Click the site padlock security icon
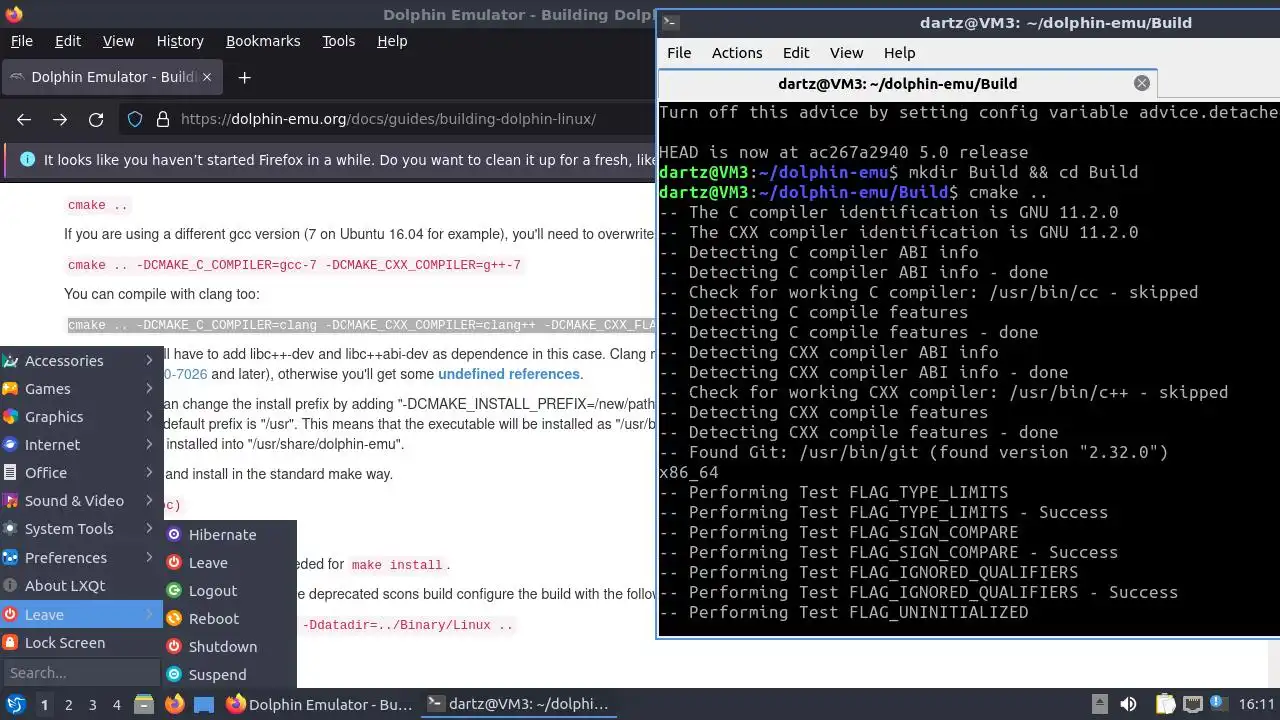 (x=163, y=119)
